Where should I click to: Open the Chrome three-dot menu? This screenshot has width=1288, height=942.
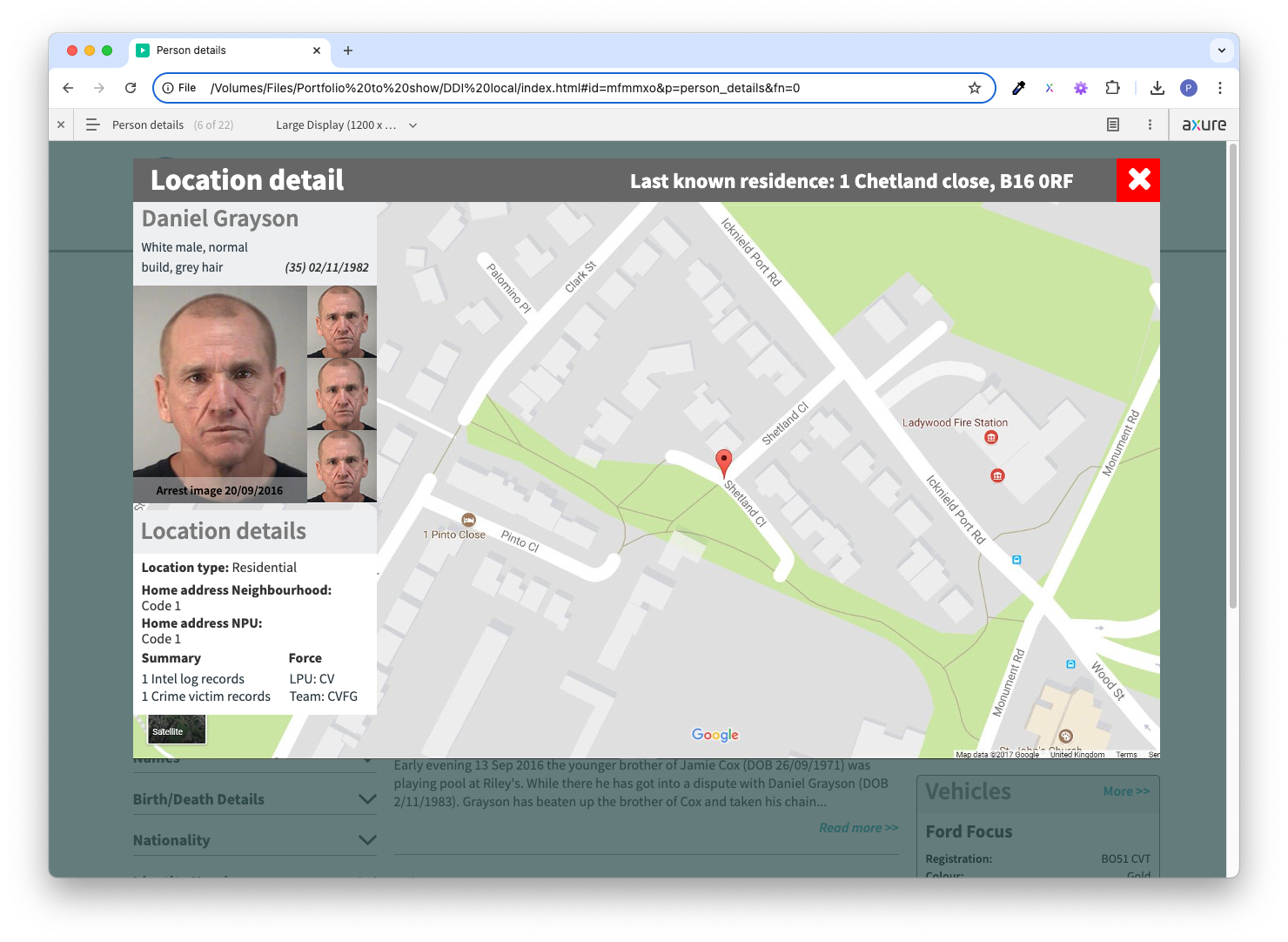1220,88
